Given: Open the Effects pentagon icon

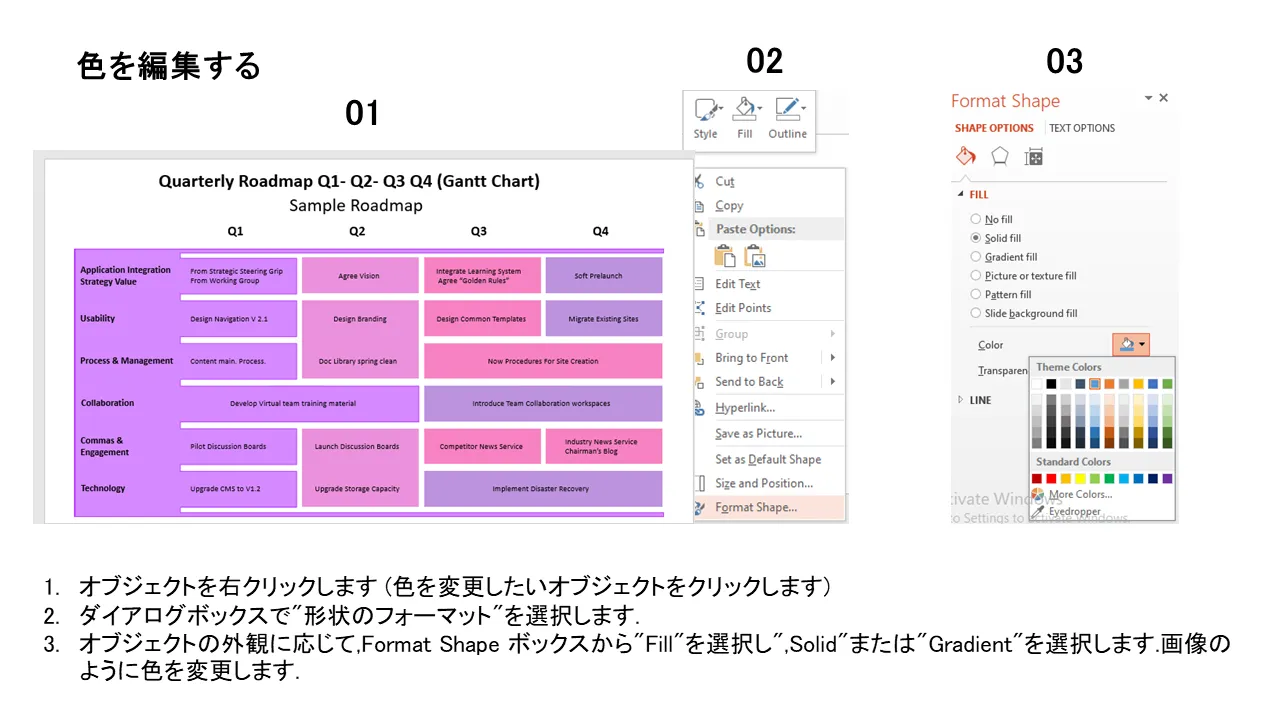Looking at the screenshot, I should click(x=999, y=157).
